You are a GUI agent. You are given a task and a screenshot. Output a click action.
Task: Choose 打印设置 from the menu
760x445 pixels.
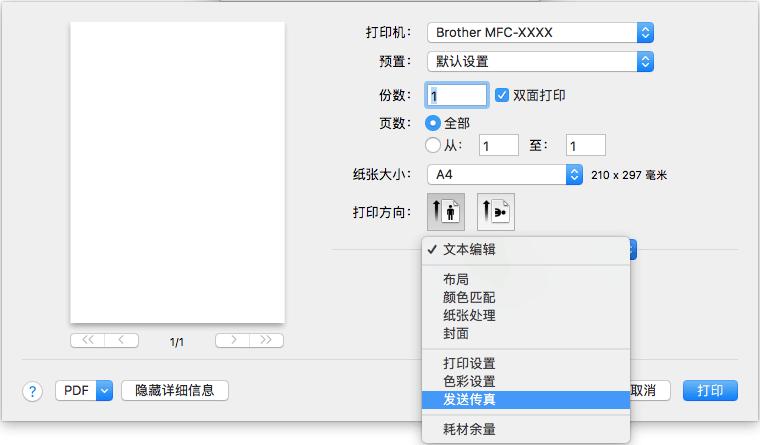pos(469,363)
